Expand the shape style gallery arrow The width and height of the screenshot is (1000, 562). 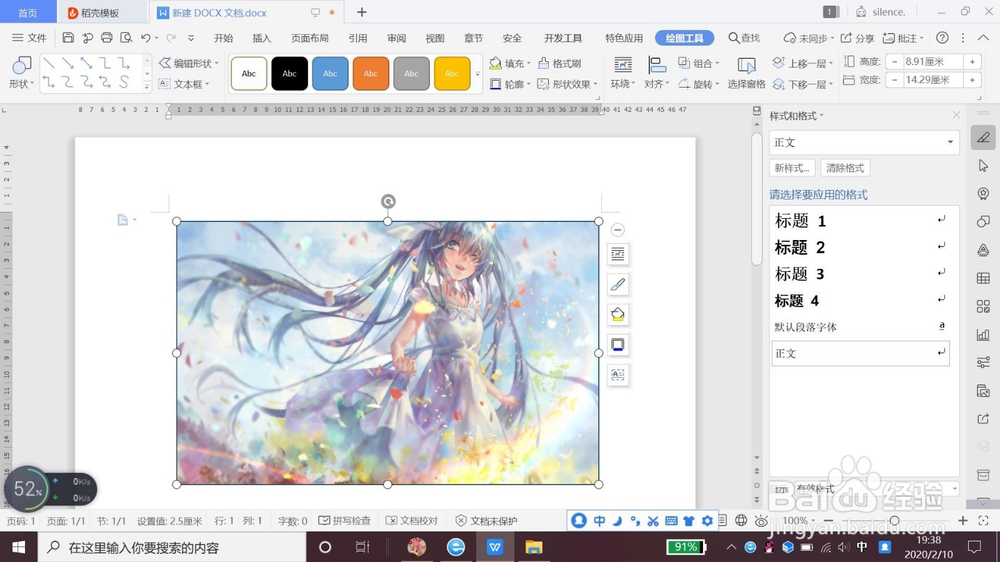click(478, 73)
